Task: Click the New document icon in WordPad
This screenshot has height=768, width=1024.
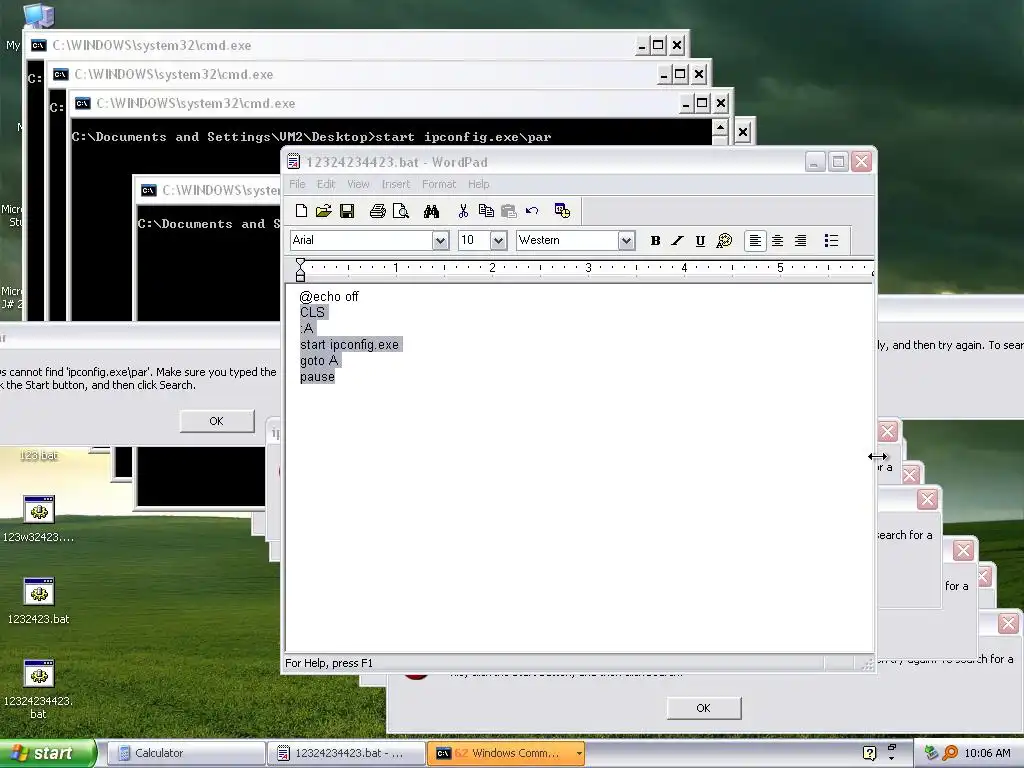Action: [x=301, y=211]
